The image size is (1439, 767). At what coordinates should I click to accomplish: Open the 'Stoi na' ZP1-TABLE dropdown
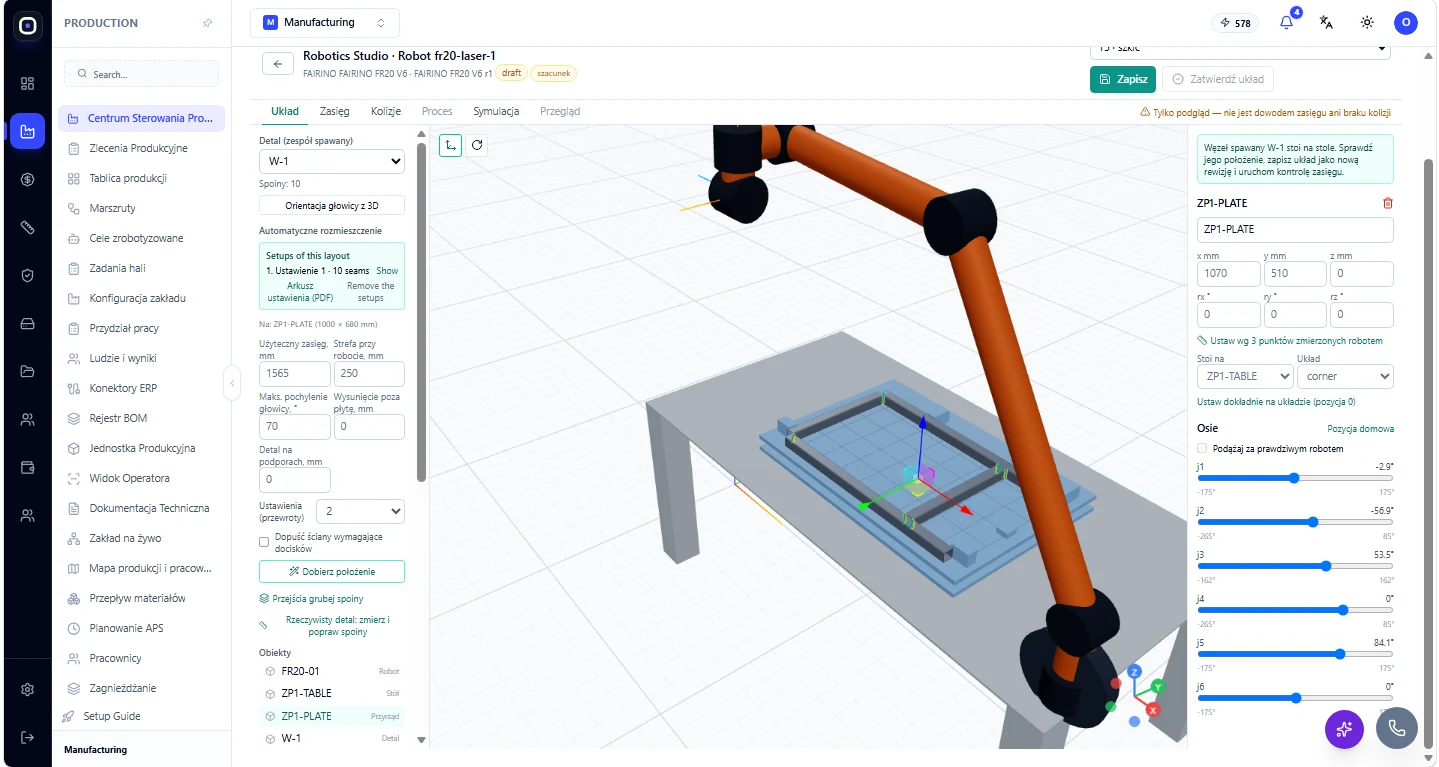pos(1245,376)
